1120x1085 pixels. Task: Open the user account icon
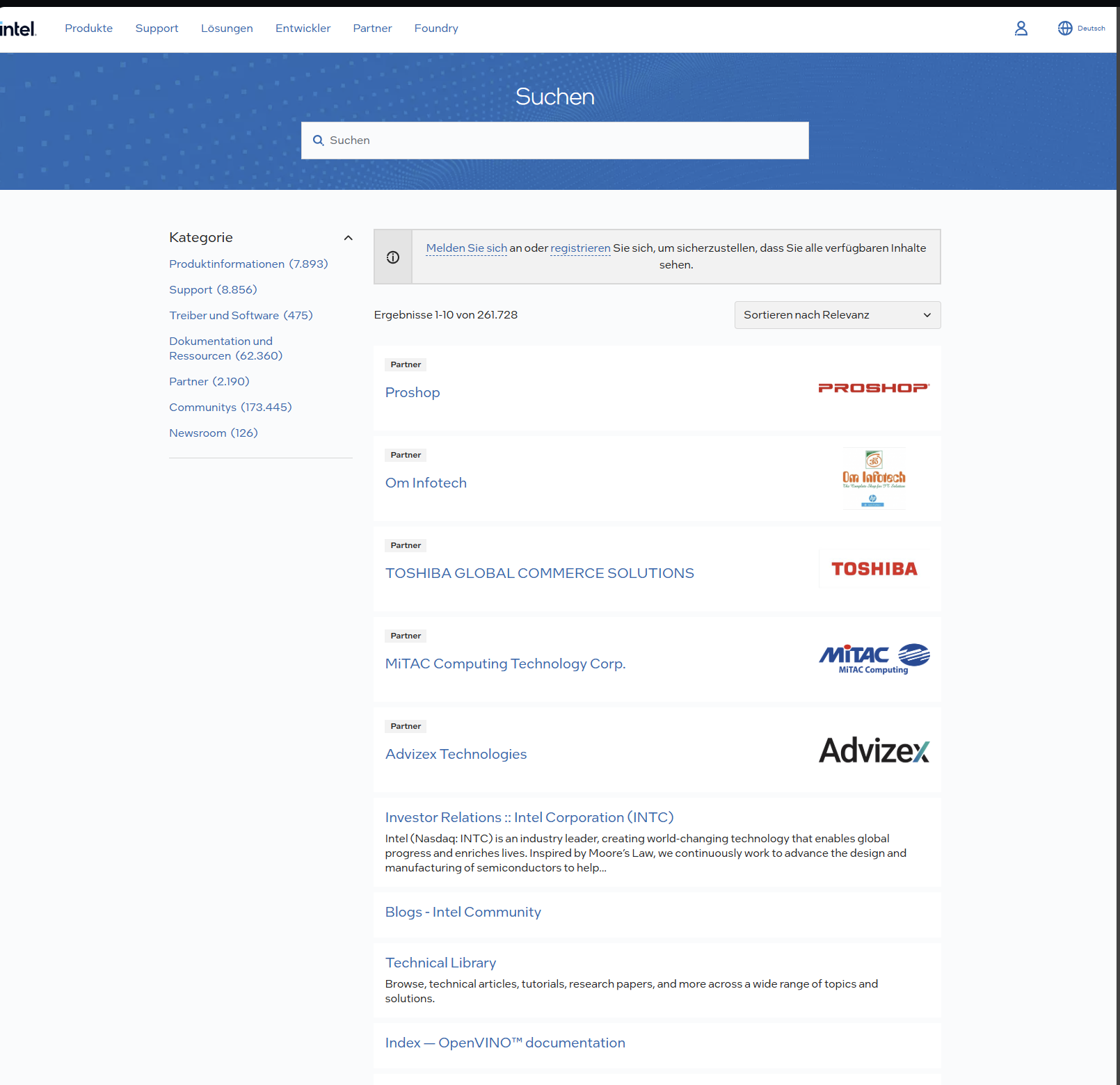pos(1021,29)
